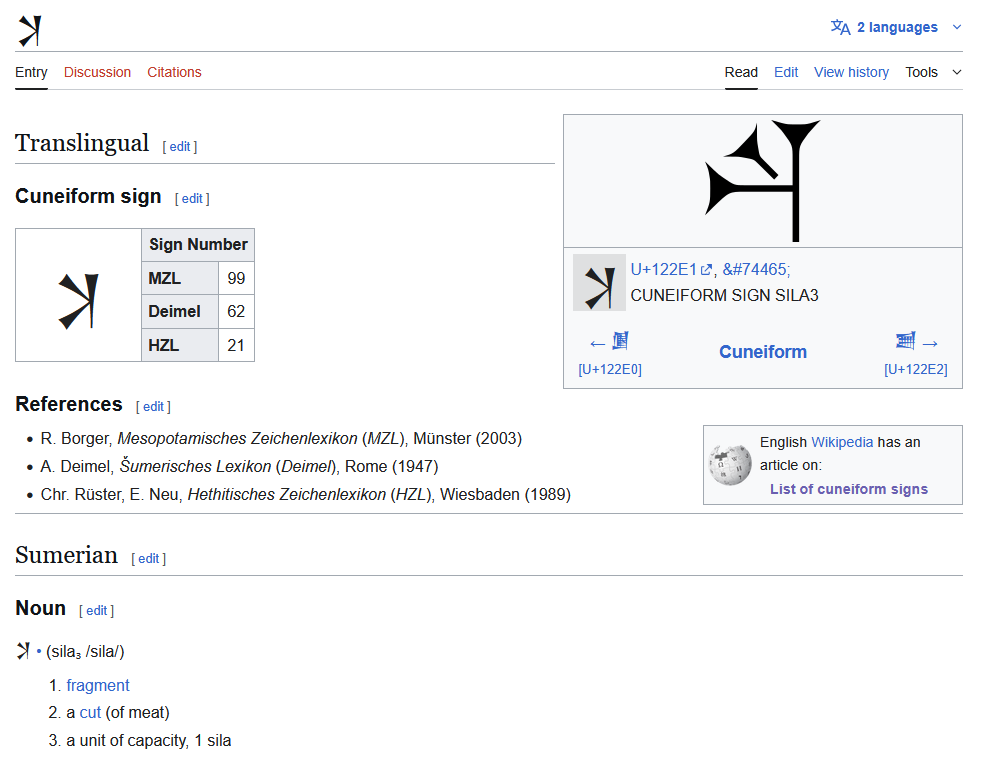
Task: Edit the References section
Action: click(x=153, y=406)
